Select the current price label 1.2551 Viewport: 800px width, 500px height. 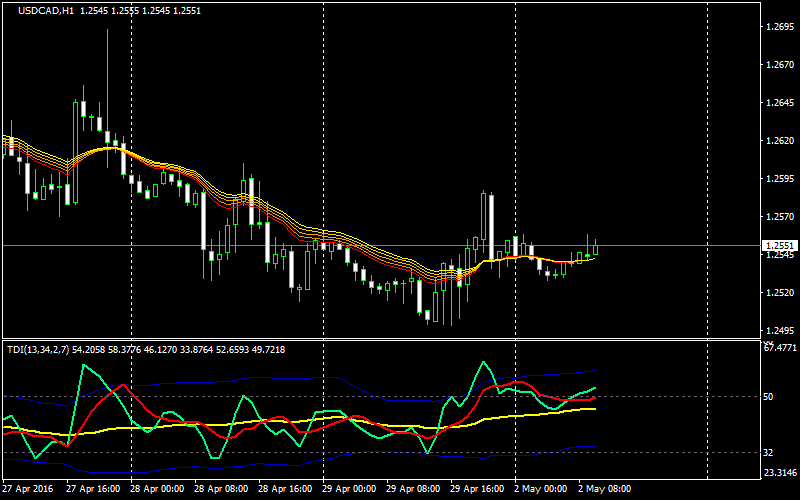coord(779,245)
